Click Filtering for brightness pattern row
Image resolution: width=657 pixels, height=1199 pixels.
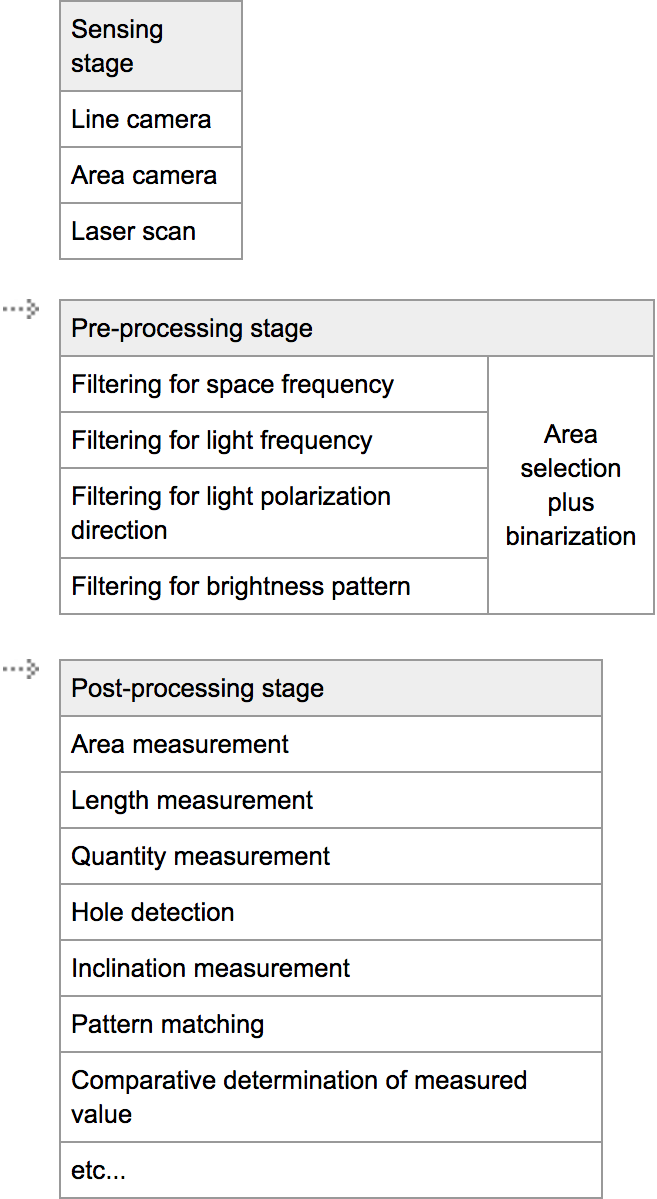click(x=274, y=586)
